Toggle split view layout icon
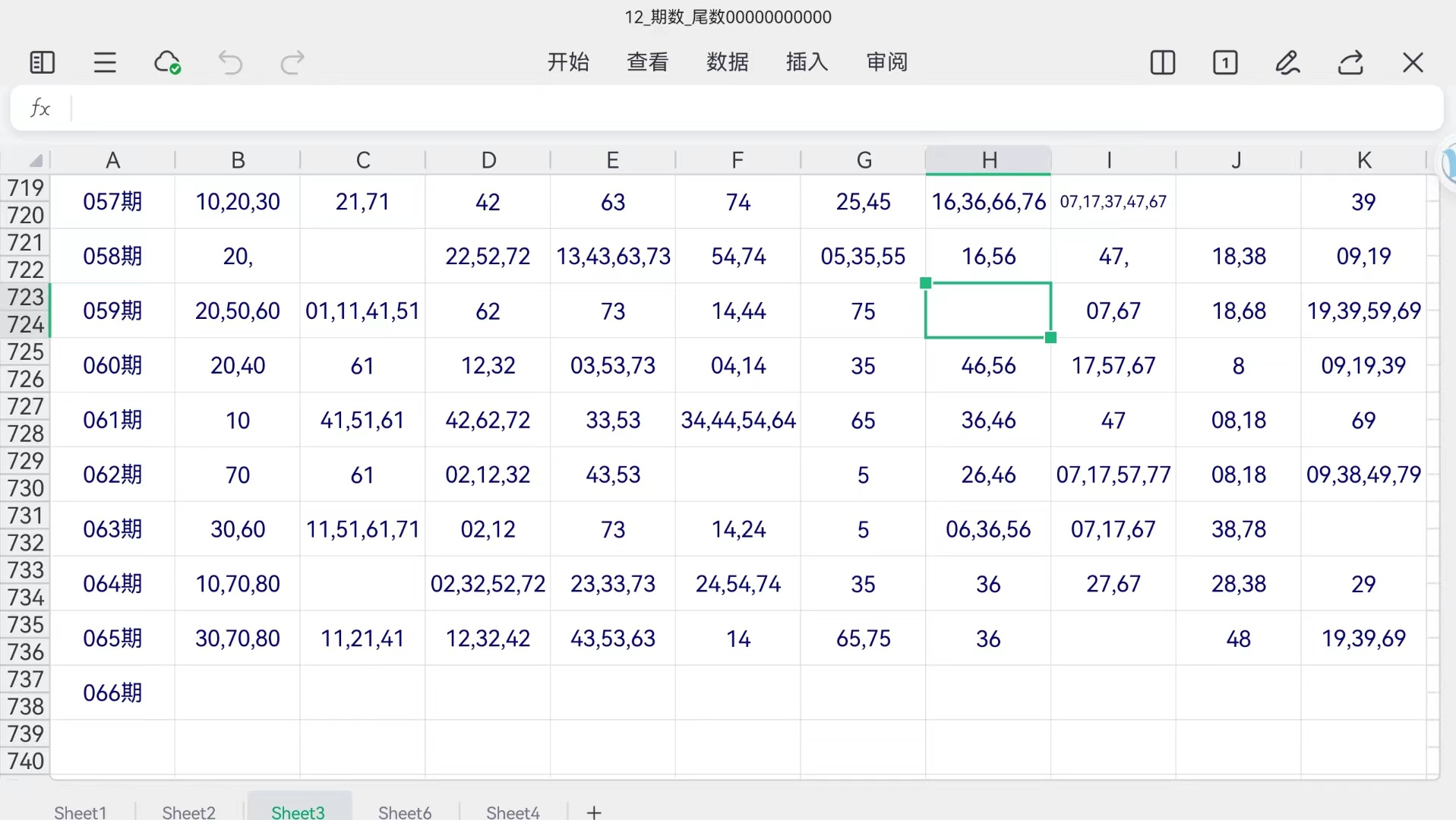Viewport: 1456px width, 820px height. pyautogui.click(x=1163, y=62)
